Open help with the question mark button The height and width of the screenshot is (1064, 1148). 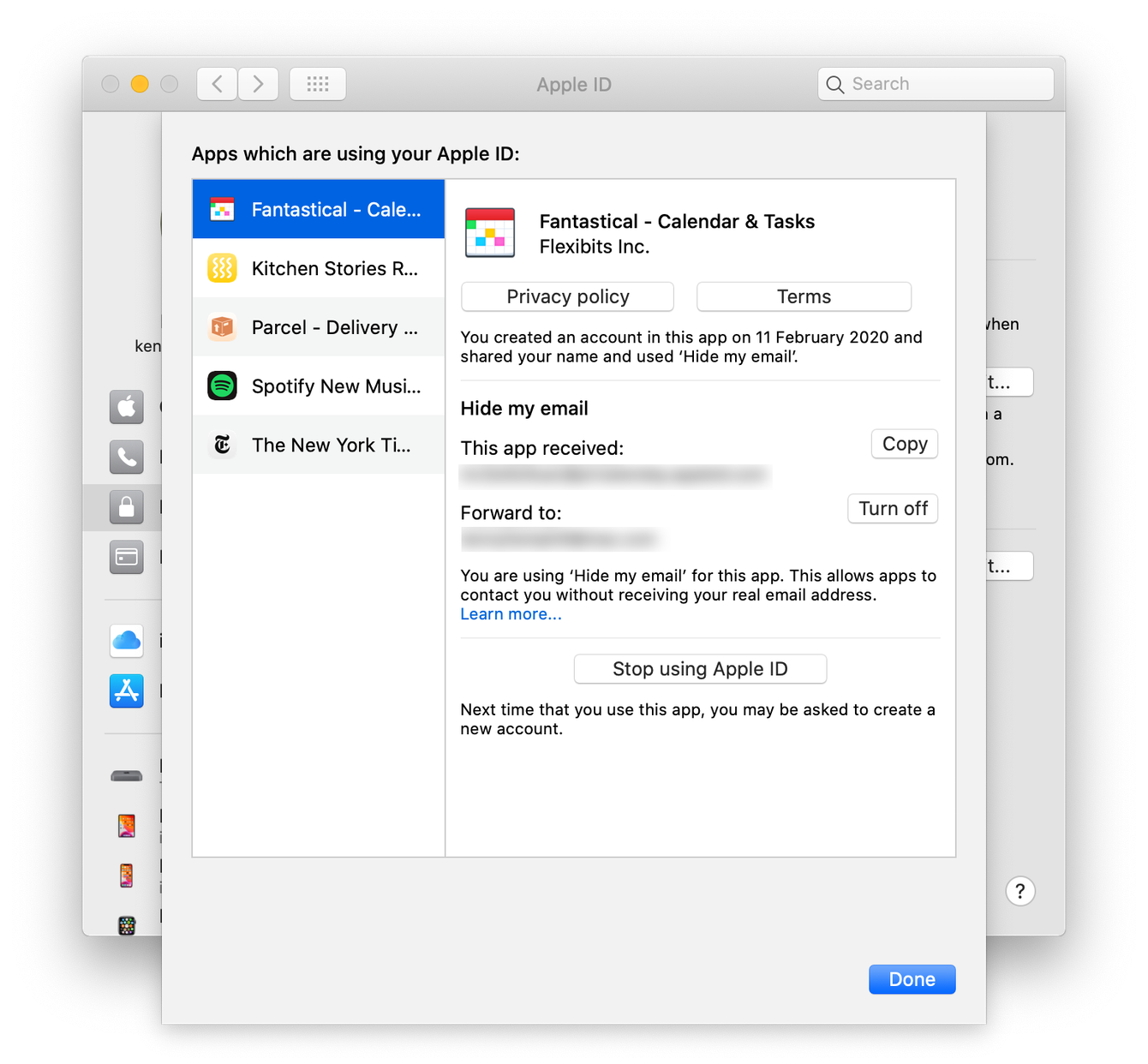coord(1020,891)
